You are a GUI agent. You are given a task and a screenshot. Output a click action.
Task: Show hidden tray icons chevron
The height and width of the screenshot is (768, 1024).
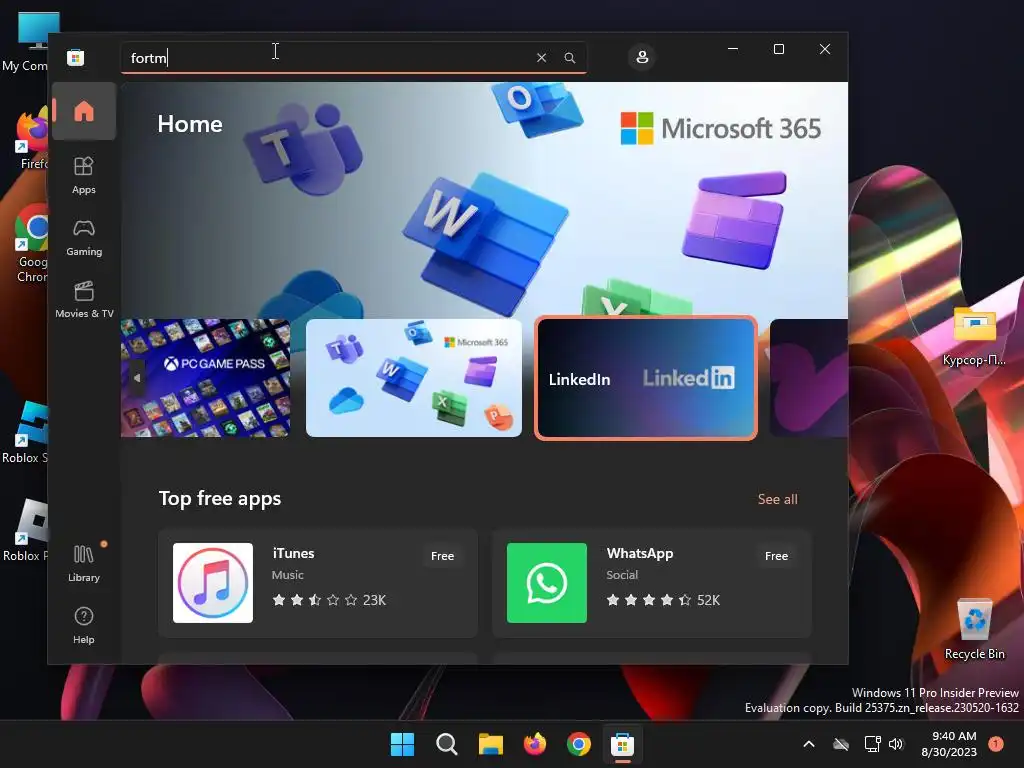808,744
